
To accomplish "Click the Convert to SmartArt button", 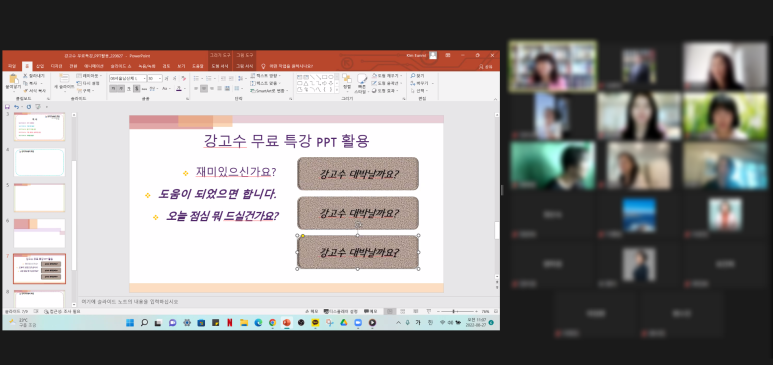I will [270, 91].
